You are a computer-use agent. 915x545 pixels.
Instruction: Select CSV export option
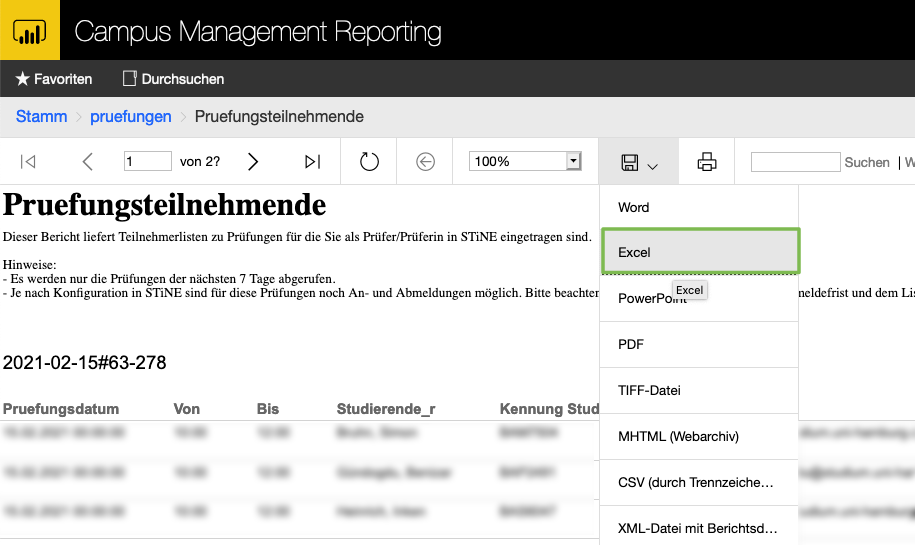[695, 483]
